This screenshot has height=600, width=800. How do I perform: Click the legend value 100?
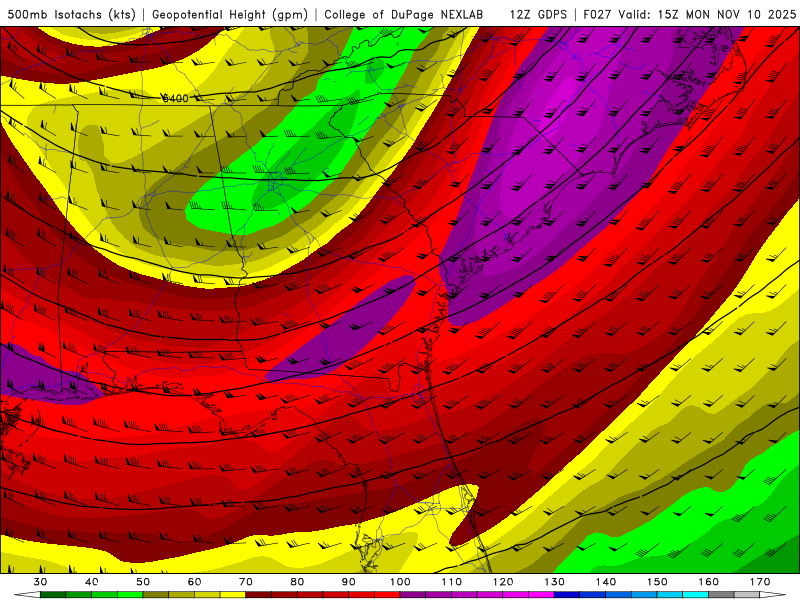pos(401,582)
